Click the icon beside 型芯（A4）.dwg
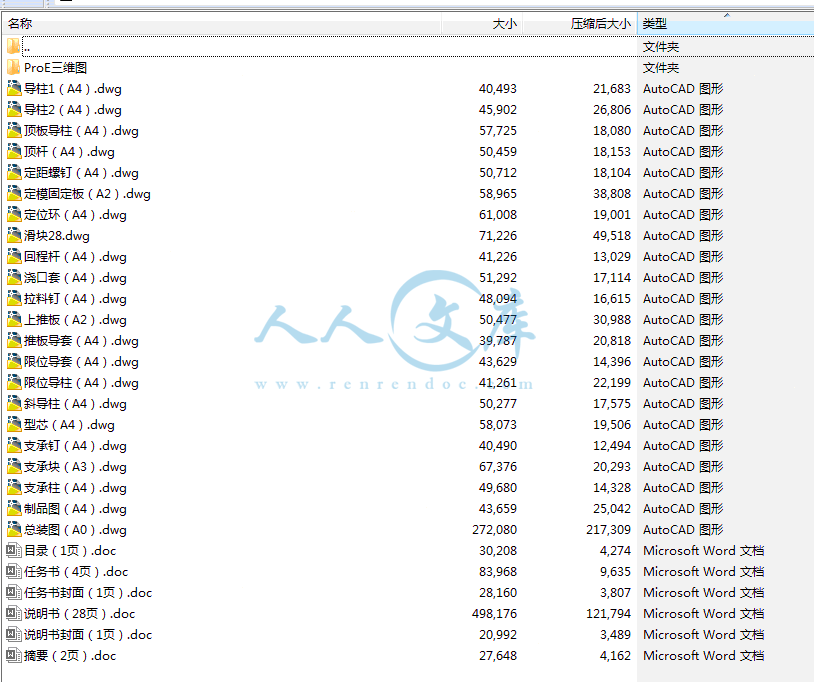 14,425
